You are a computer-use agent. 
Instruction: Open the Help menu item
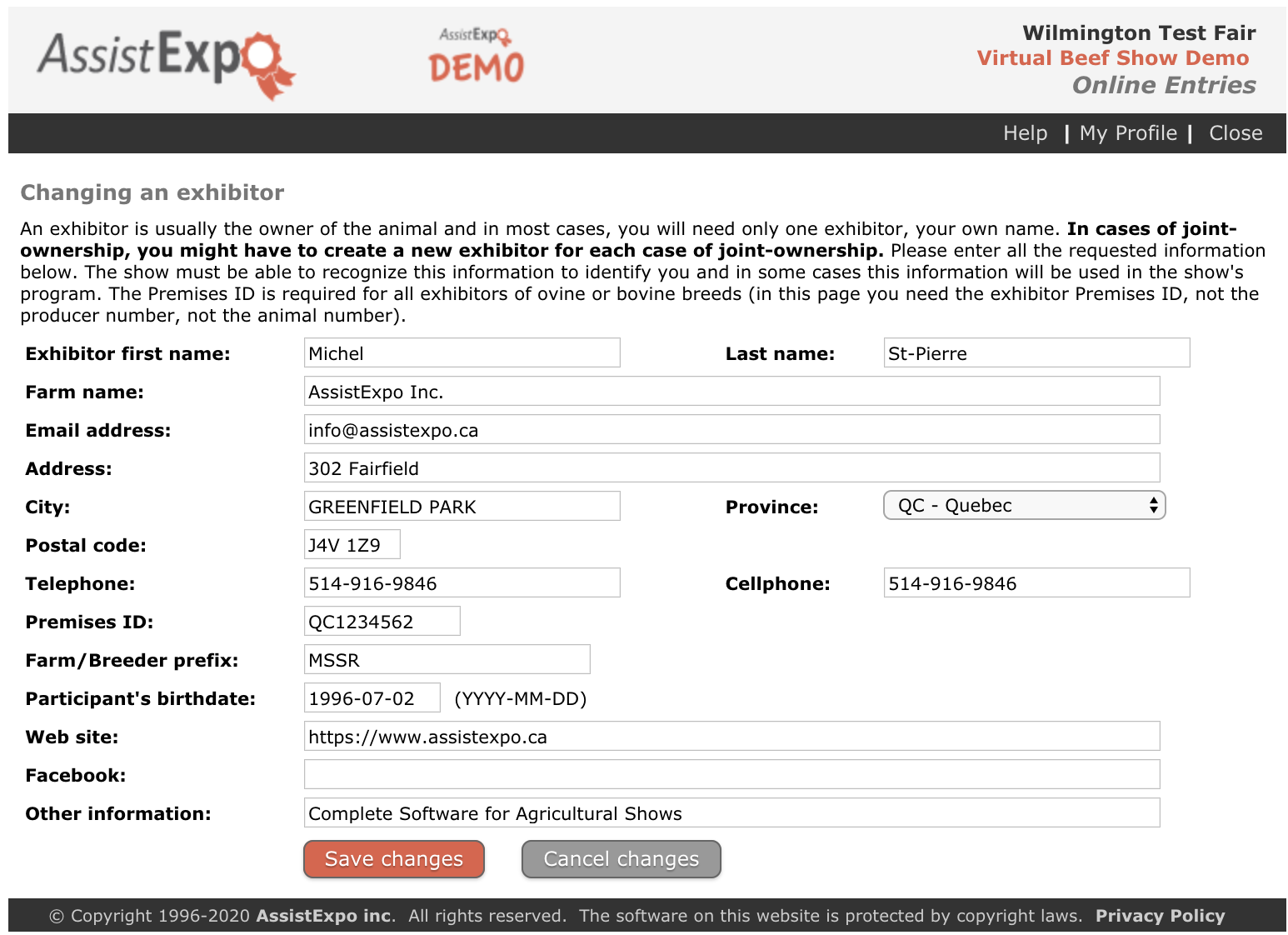(x=1024, y=133)
